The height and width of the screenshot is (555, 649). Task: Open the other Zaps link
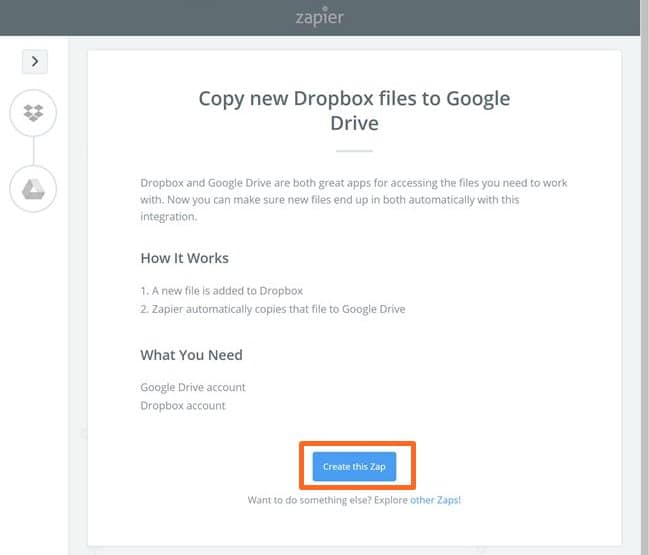point(435,499)
